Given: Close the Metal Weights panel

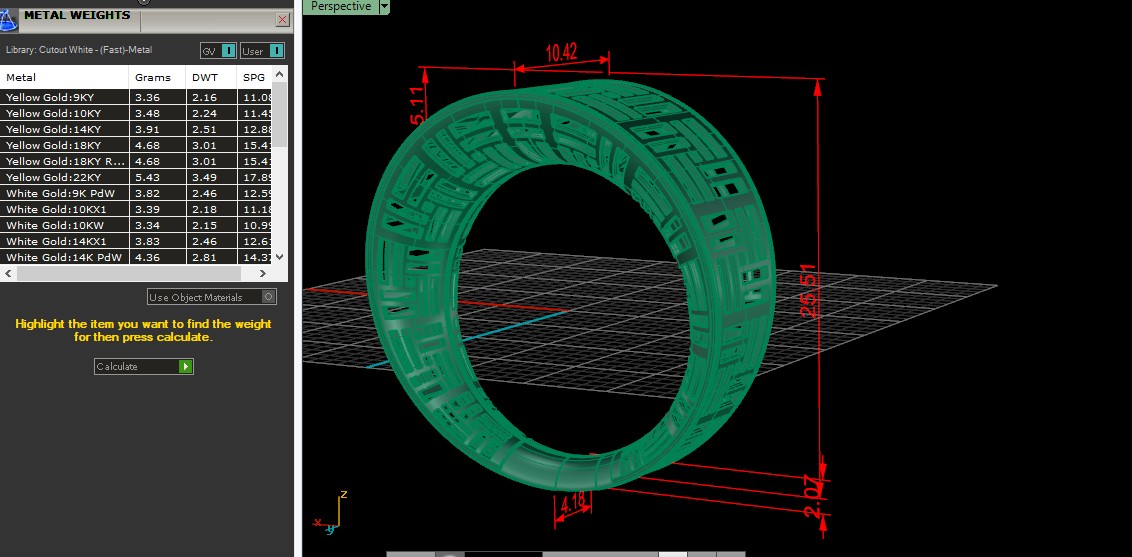Looking at the screenshot, I should pos(282,20).
